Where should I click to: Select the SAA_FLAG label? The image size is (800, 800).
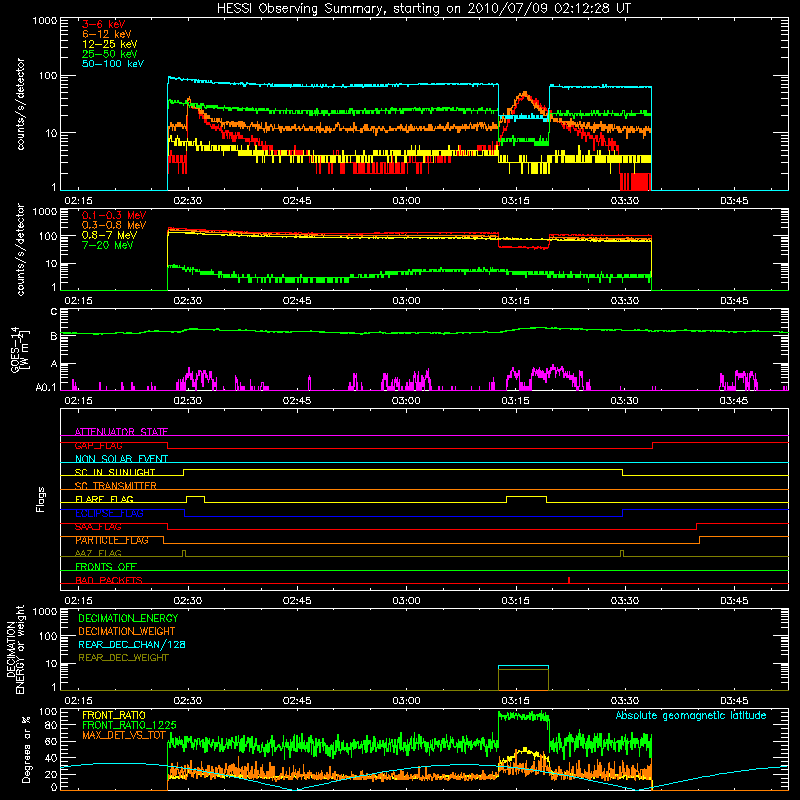coord(98,527)
